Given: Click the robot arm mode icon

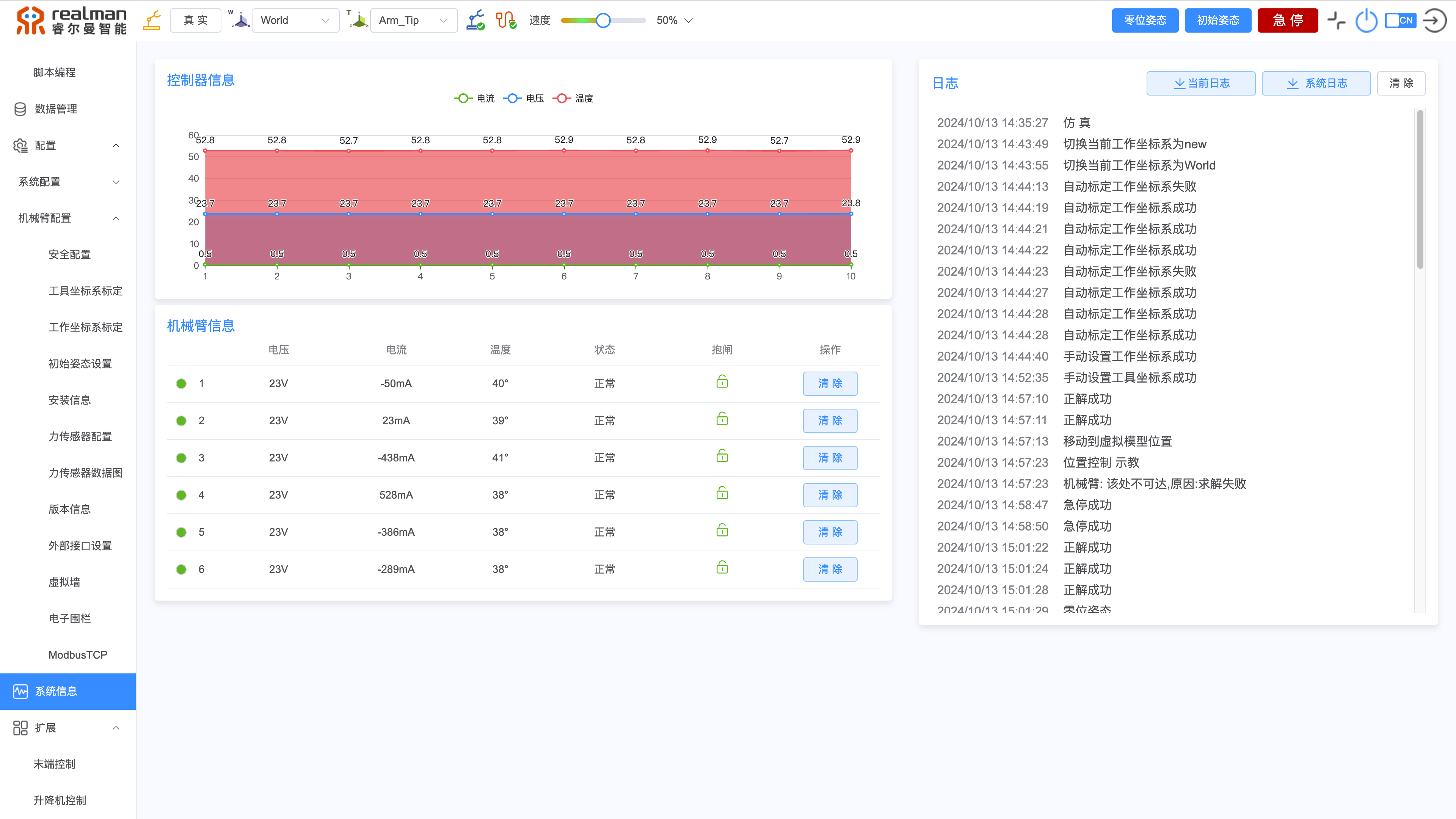Looking at the screenshot, I should click(152, 20).
